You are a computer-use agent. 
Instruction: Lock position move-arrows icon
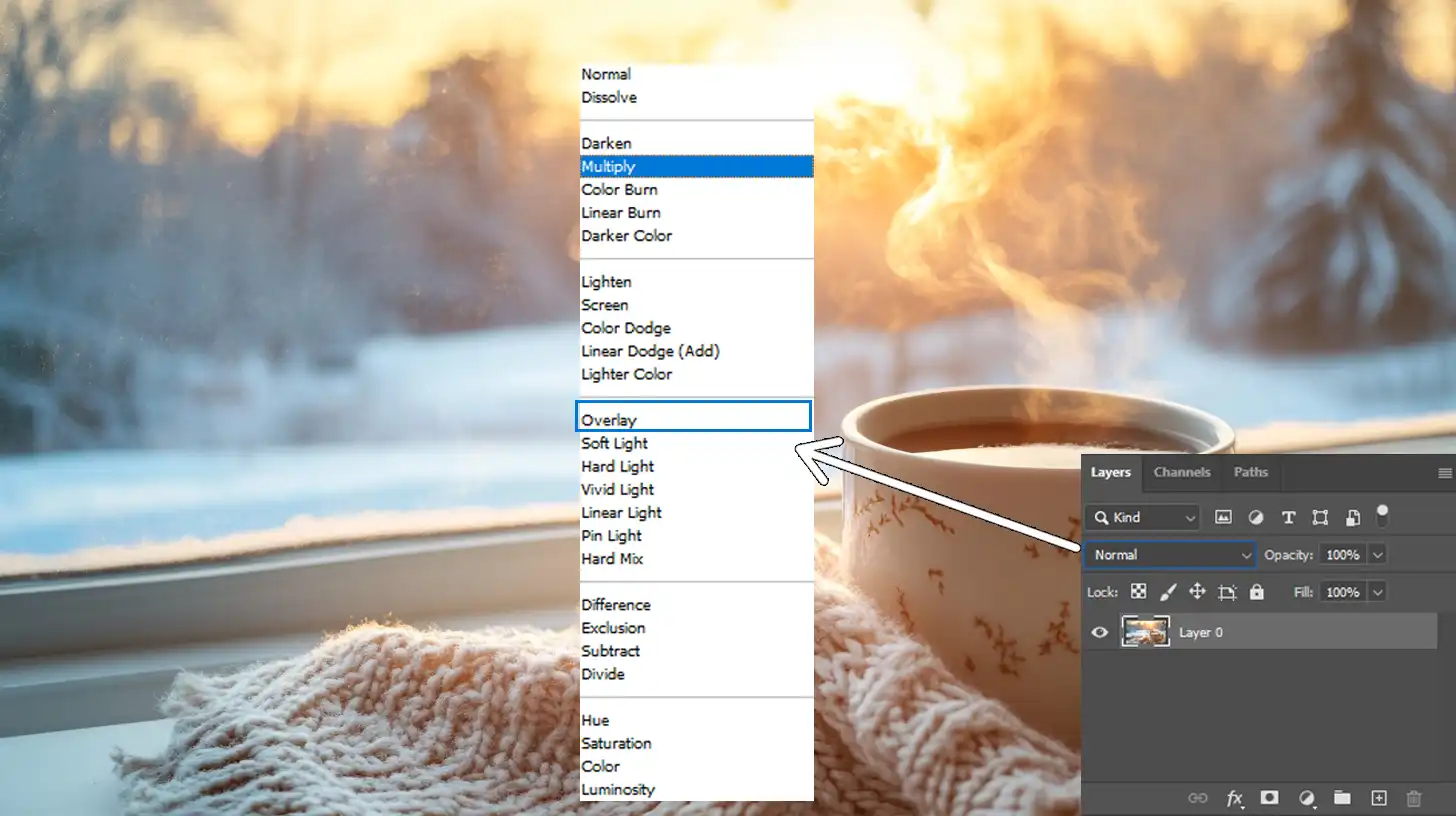1198,592
